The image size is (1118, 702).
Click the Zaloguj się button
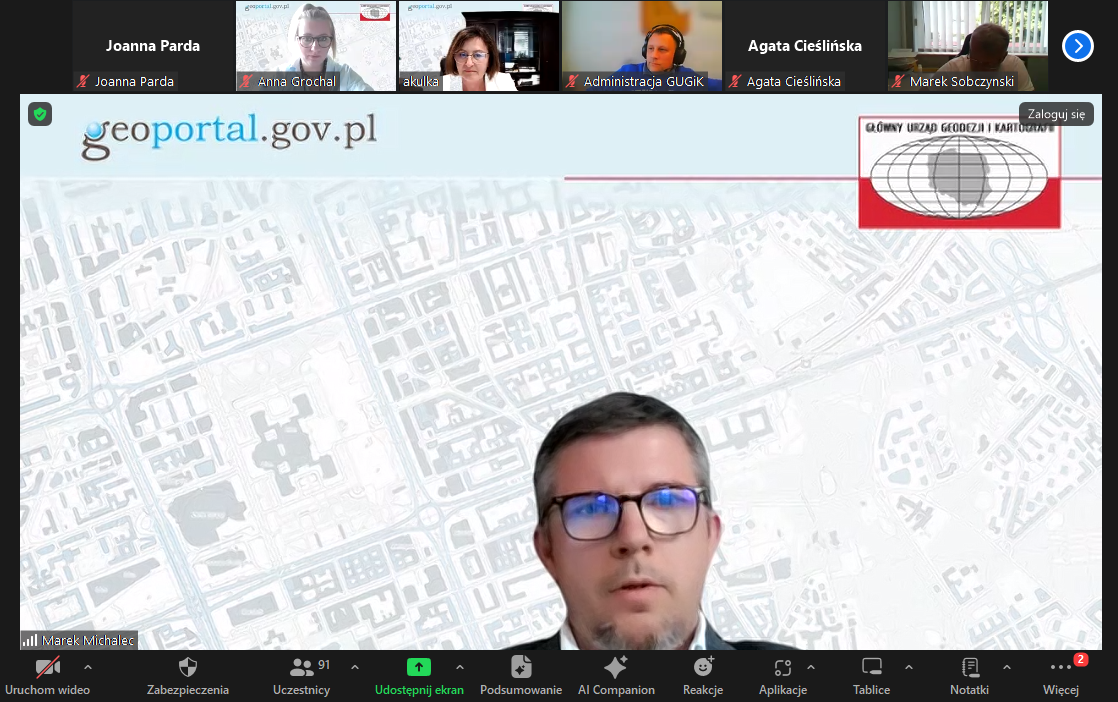point(1056,114)
